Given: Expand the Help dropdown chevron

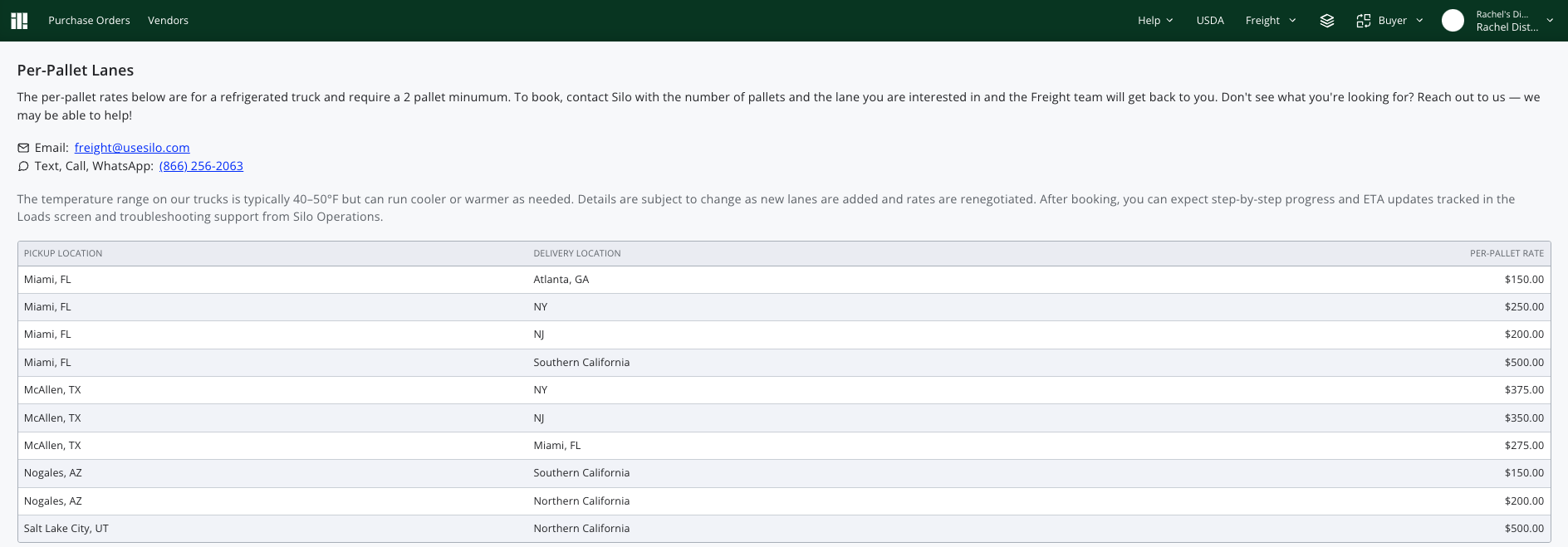Looking at the screenshot, I should coord(1169,21).
